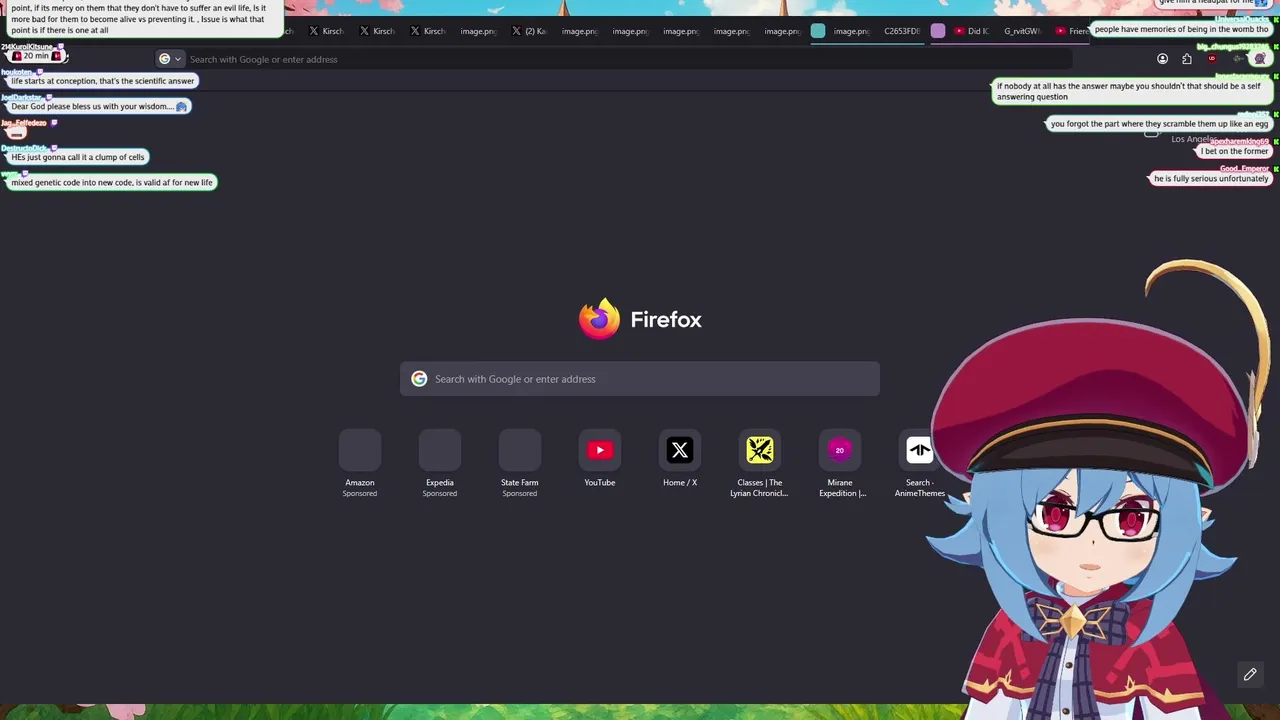
Task: Expand the search engine selector in address bar
Action: click(170, 59)
